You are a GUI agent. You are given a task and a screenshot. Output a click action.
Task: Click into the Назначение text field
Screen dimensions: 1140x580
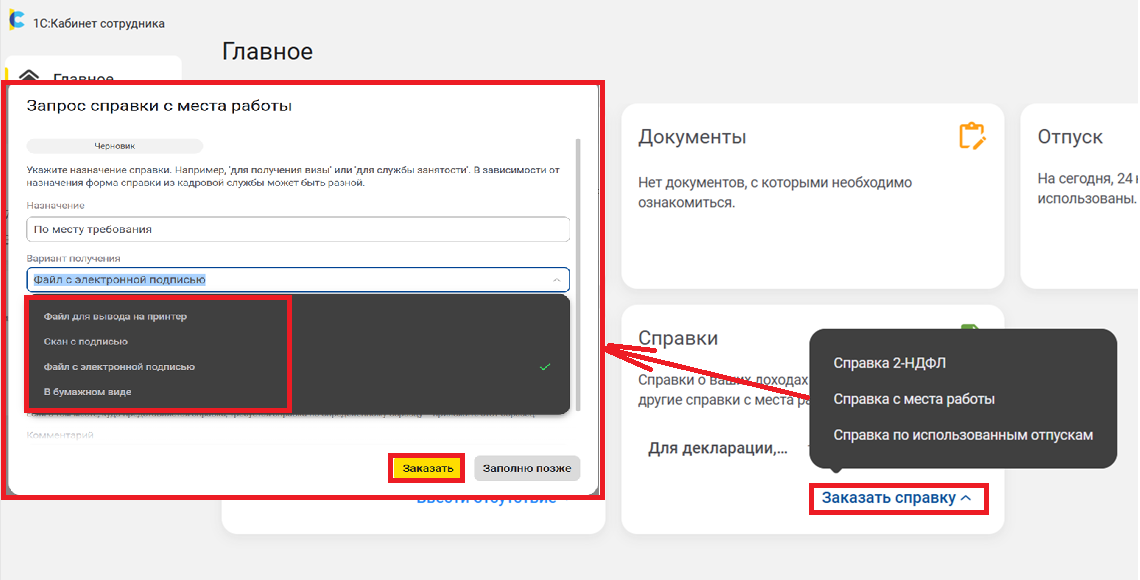[x=297, y=229]
